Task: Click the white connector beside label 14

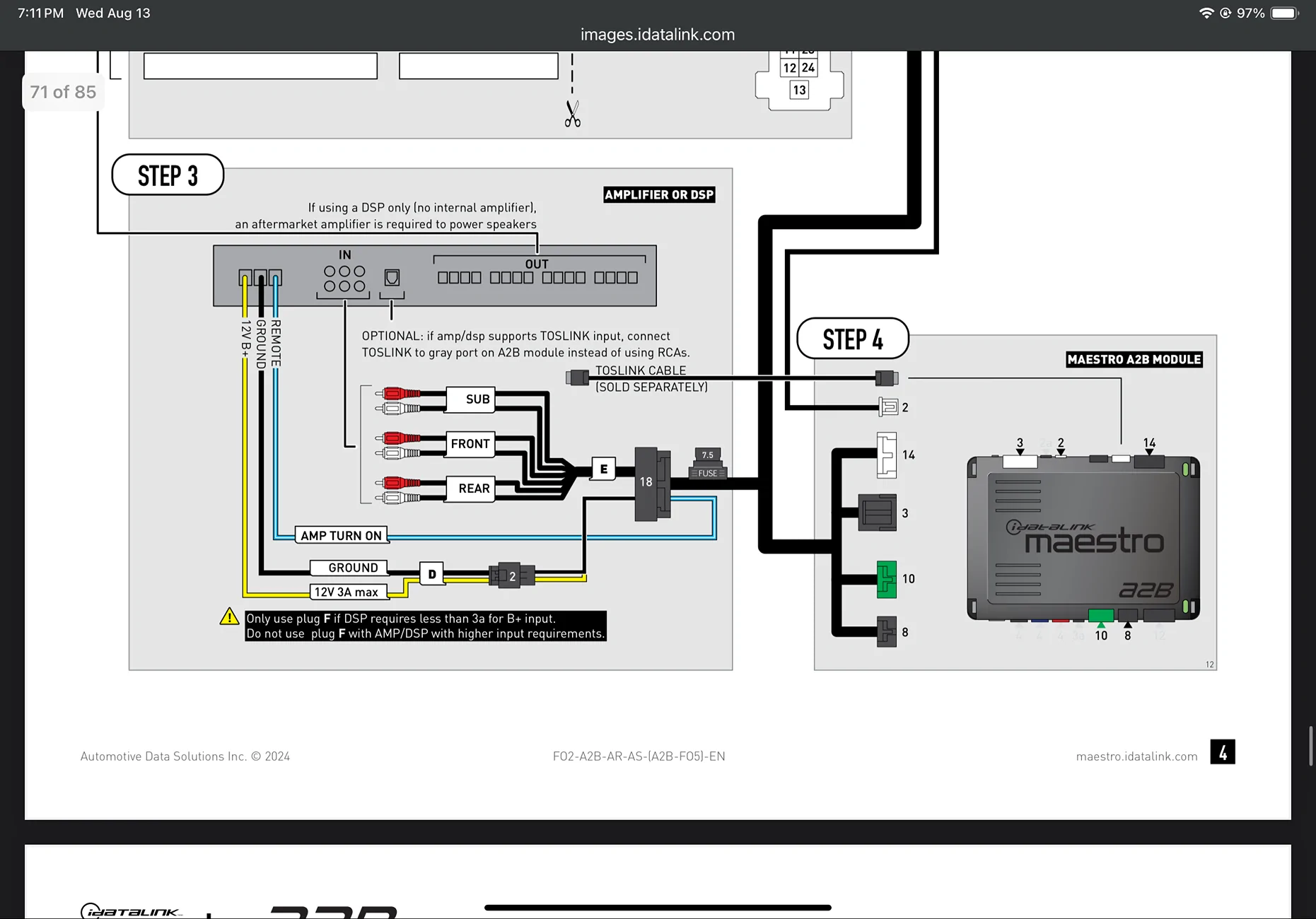Action: (887, 455)
